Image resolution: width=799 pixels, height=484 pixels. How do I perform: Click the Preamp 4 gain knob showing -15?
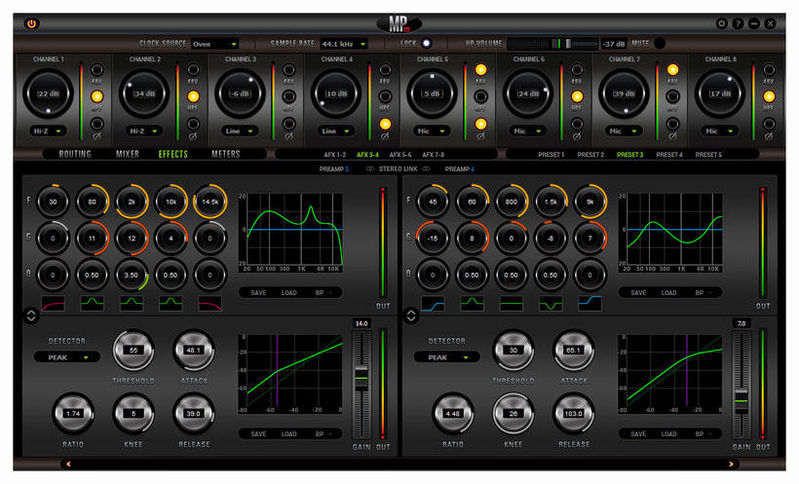point(433,238)
